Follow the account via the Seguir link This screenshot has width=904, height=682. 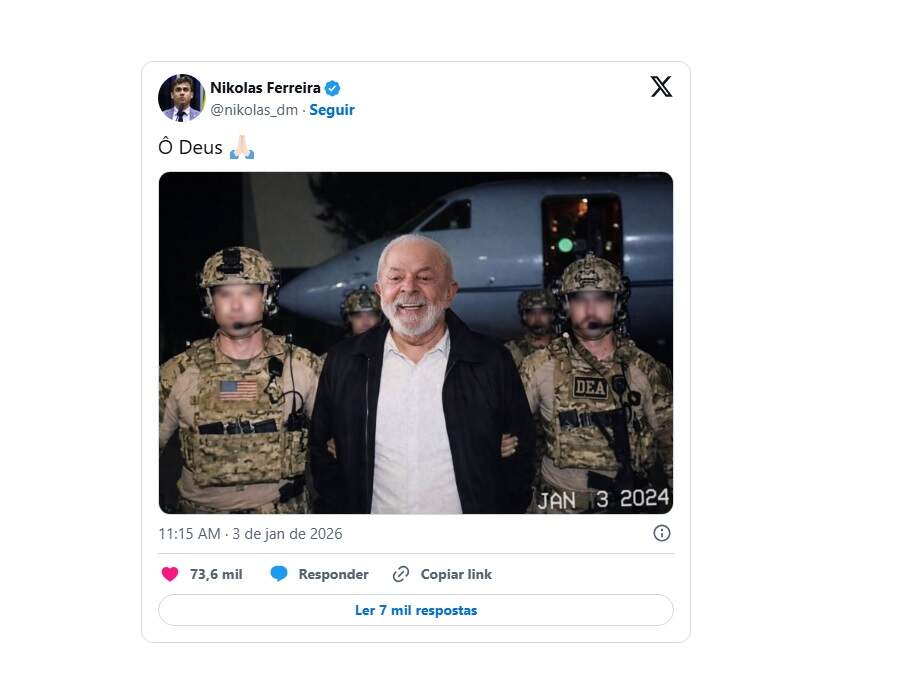tap(332, 110)
